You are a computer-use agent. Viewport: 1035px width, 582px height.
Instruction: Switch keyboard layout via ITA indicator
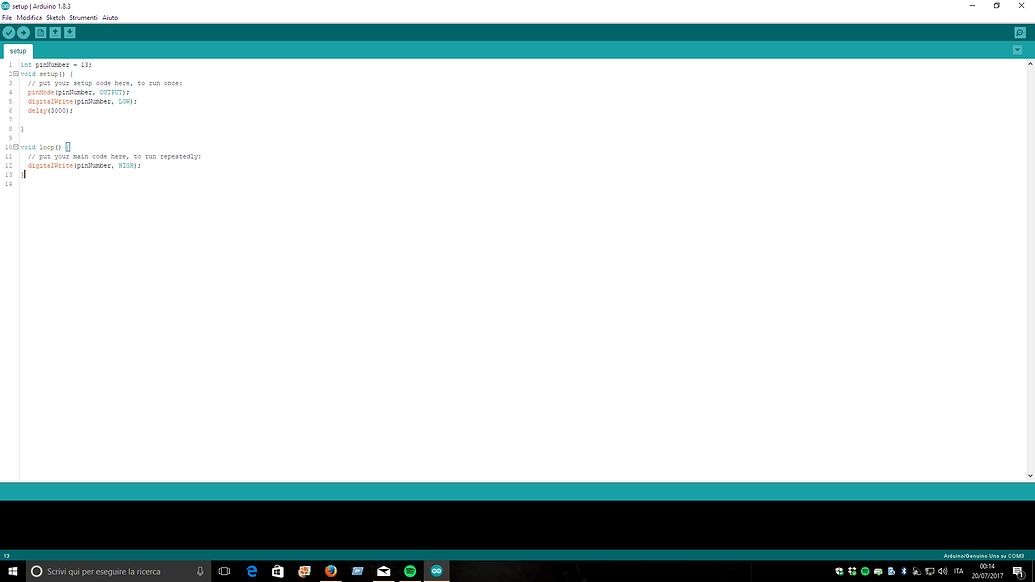click(958, 571)
